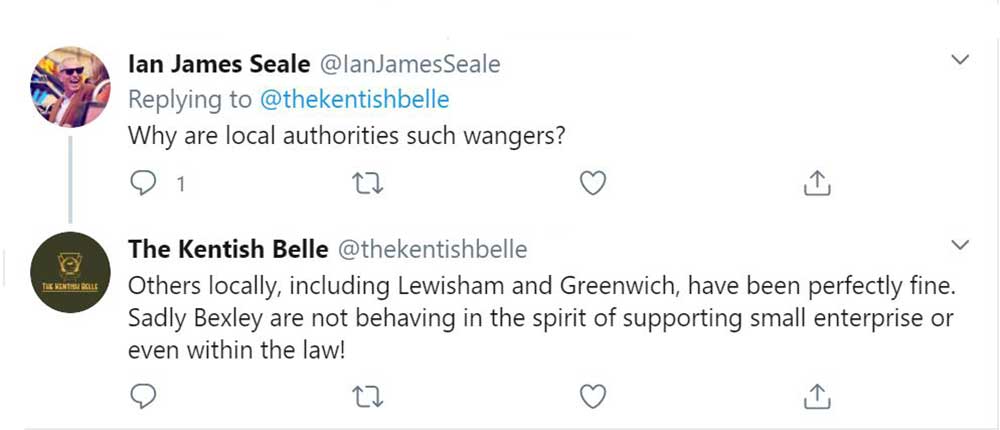Like The Kentish Belle's tweet
The image size is (1000, 430).
(594, 396)
